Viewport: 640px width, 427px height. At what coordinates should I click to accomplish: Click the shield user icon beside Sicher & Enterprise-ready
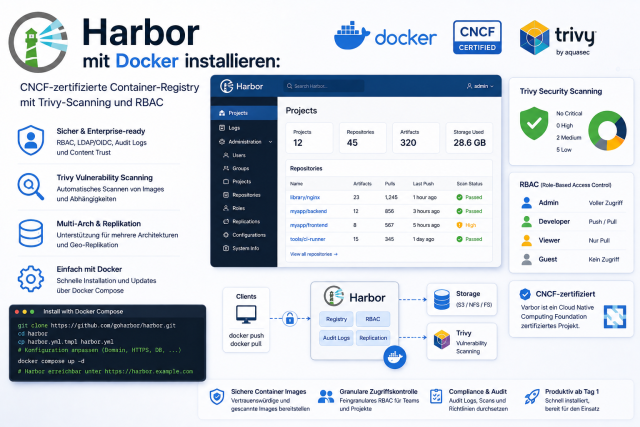[31, 140]
